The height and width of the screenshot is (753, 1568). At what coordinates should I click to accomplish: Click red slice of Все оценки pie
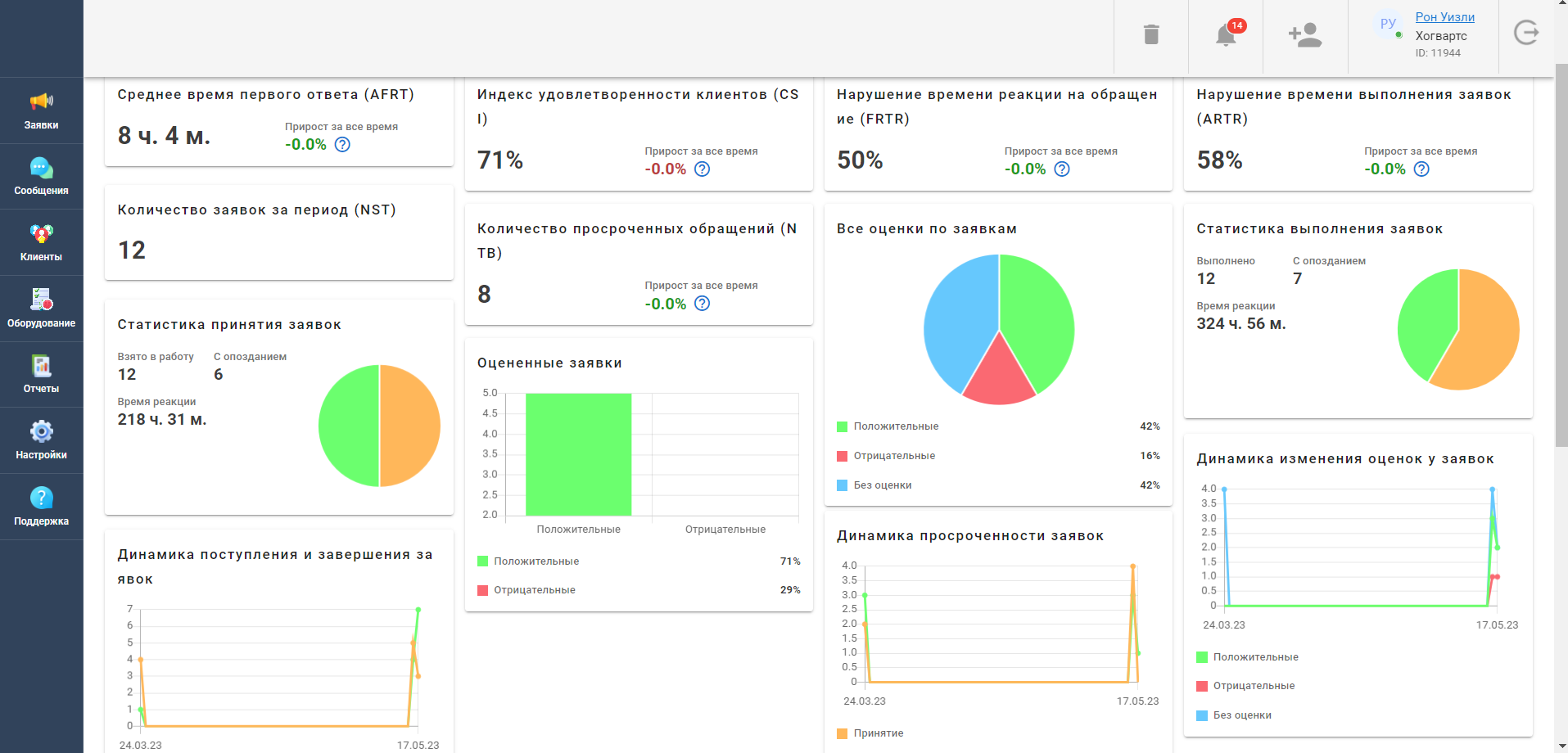coord(999,376)
